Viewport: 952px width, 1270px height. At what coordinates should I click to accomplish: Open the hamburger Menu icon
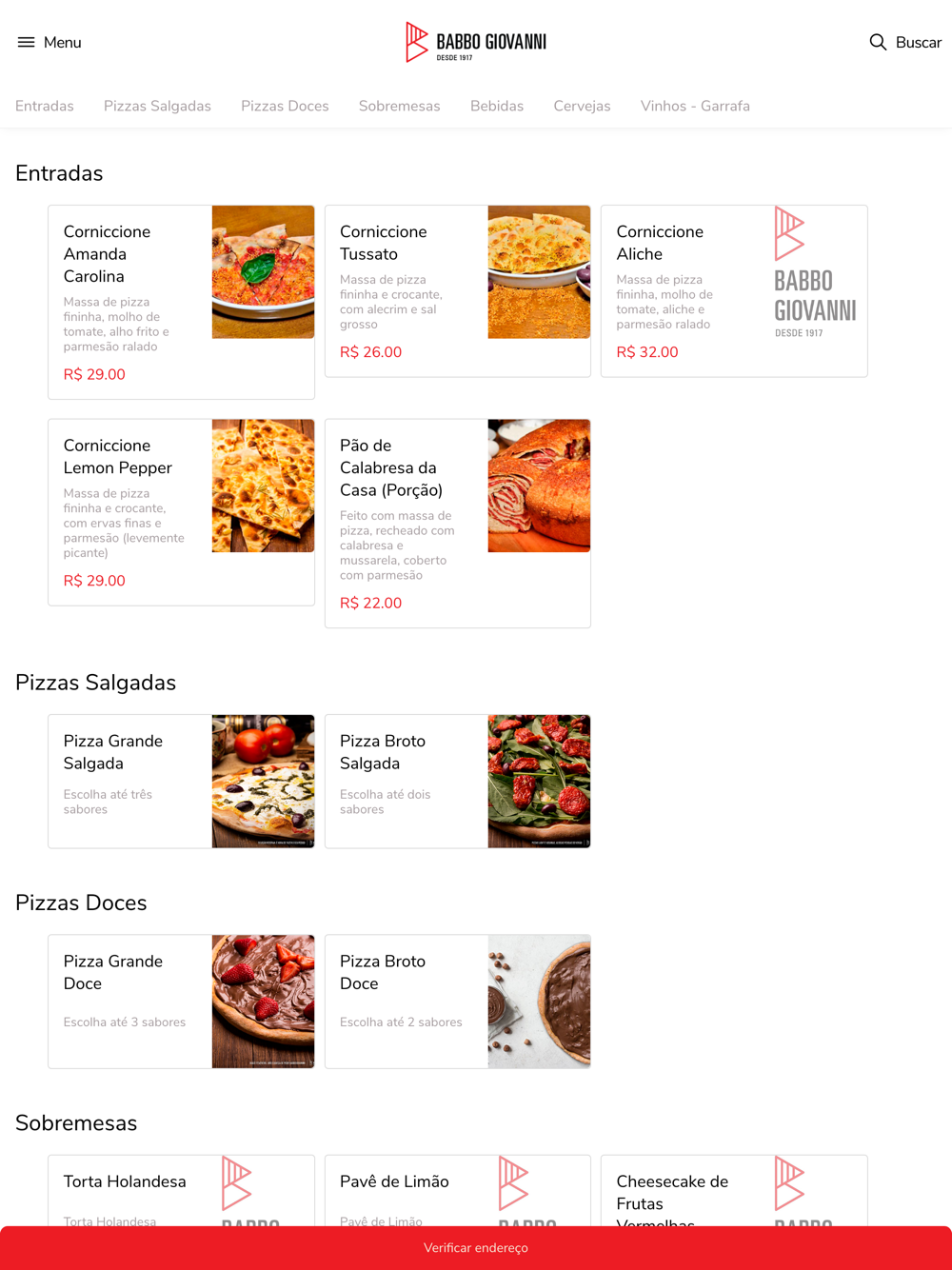[26, 42]
